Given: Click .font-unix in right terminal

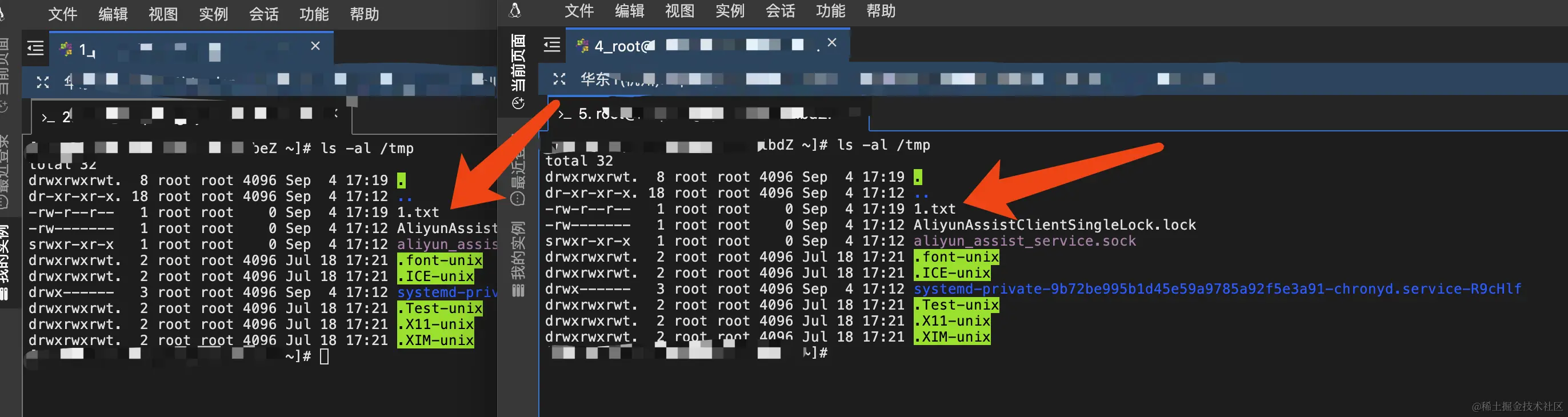Looking at the screenshot, I should (x=956, y=257).
